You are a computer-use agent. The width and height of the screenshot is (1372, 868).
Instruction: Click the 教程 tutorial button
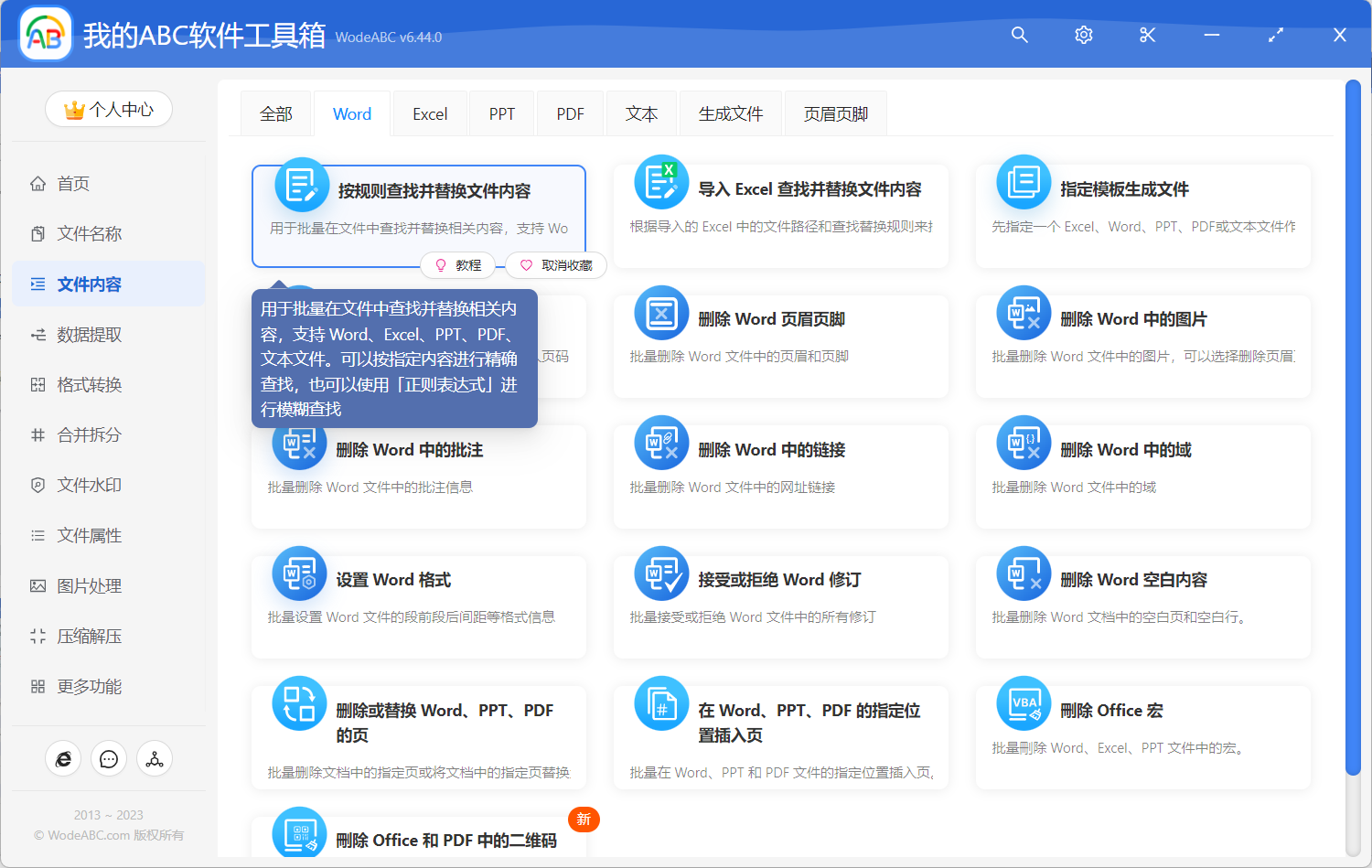(x=458, y=265)
